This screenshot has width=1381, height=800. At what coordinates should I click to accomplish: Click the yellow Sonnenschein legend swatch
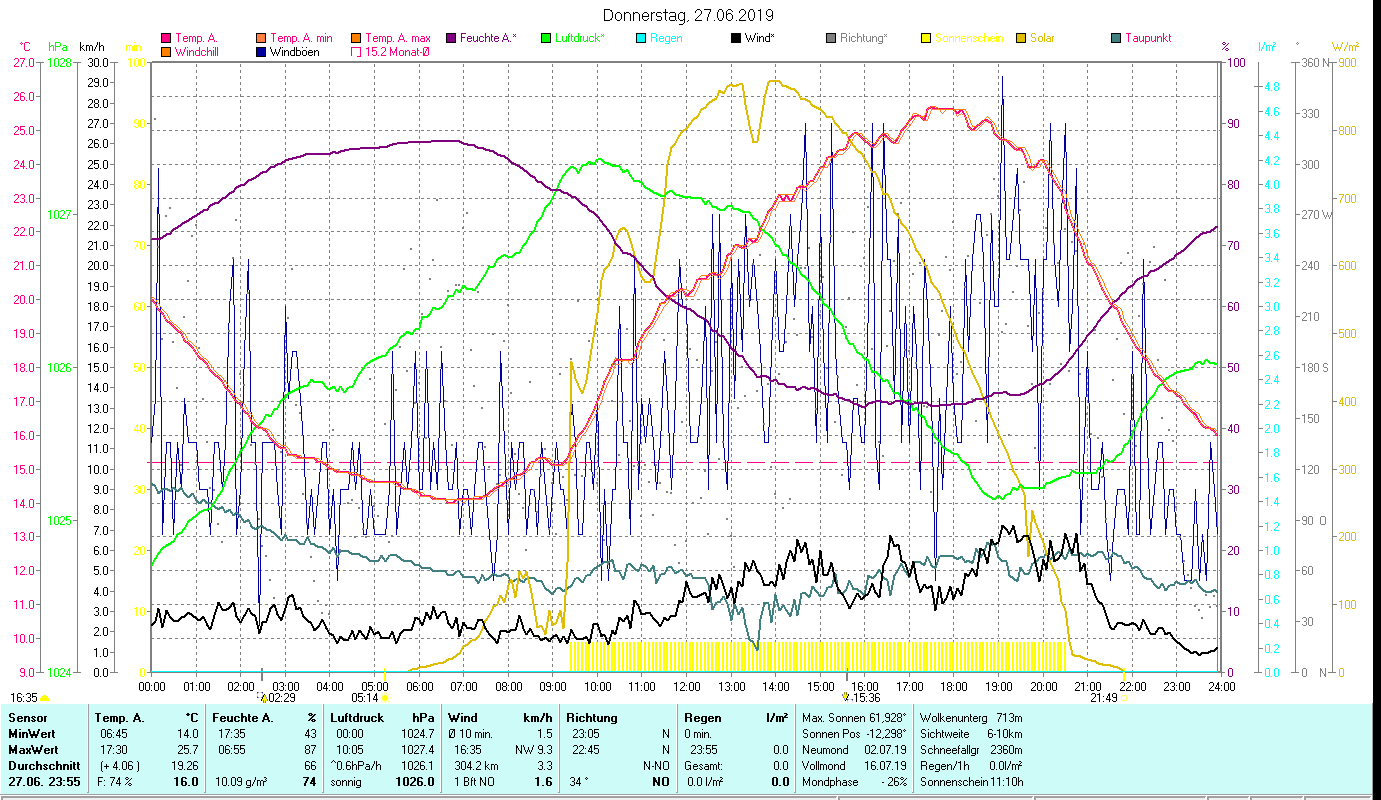click(926, 38)
